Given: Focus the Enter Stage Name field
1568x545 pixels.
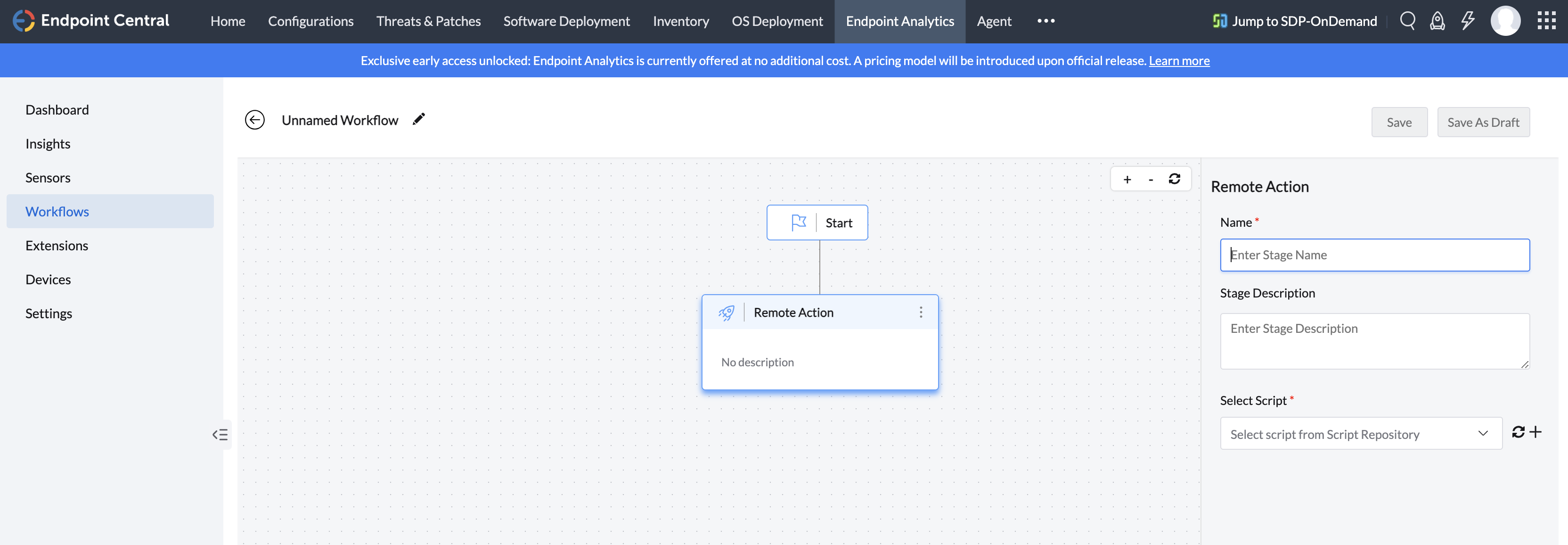Looking at the screenshot, I should [x=1374, y=255].
